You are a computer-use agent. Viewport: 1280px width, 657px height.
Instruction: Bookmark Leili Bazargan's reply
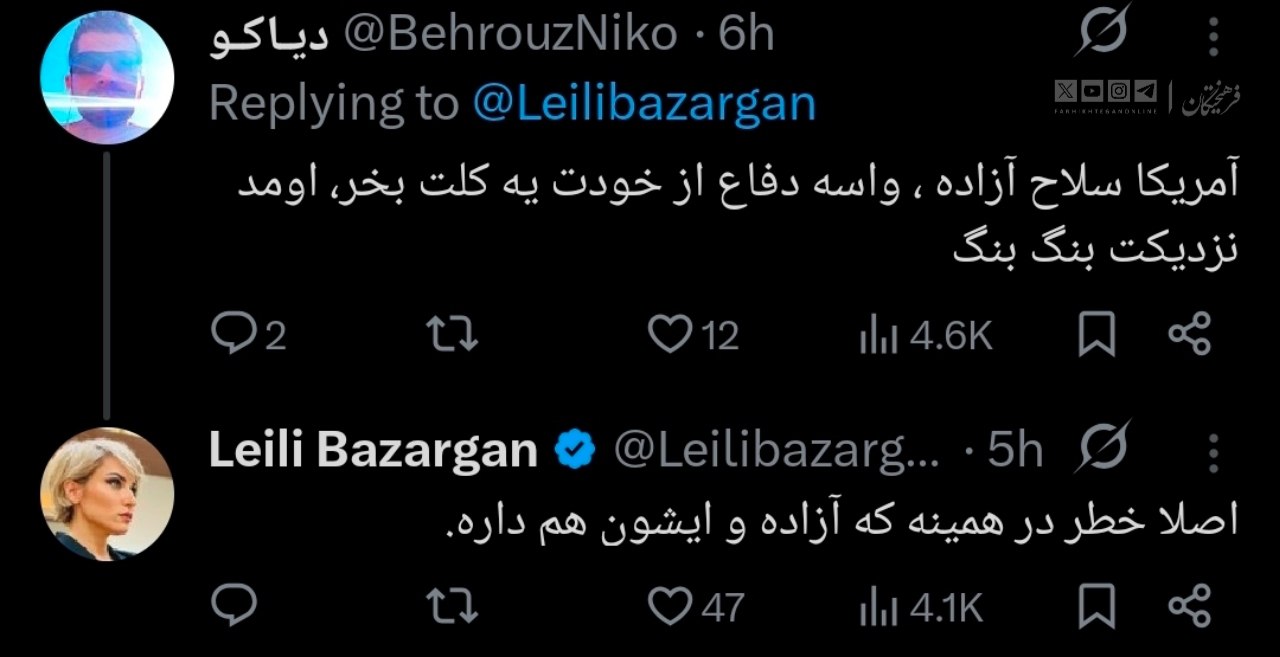[1097, 605]
